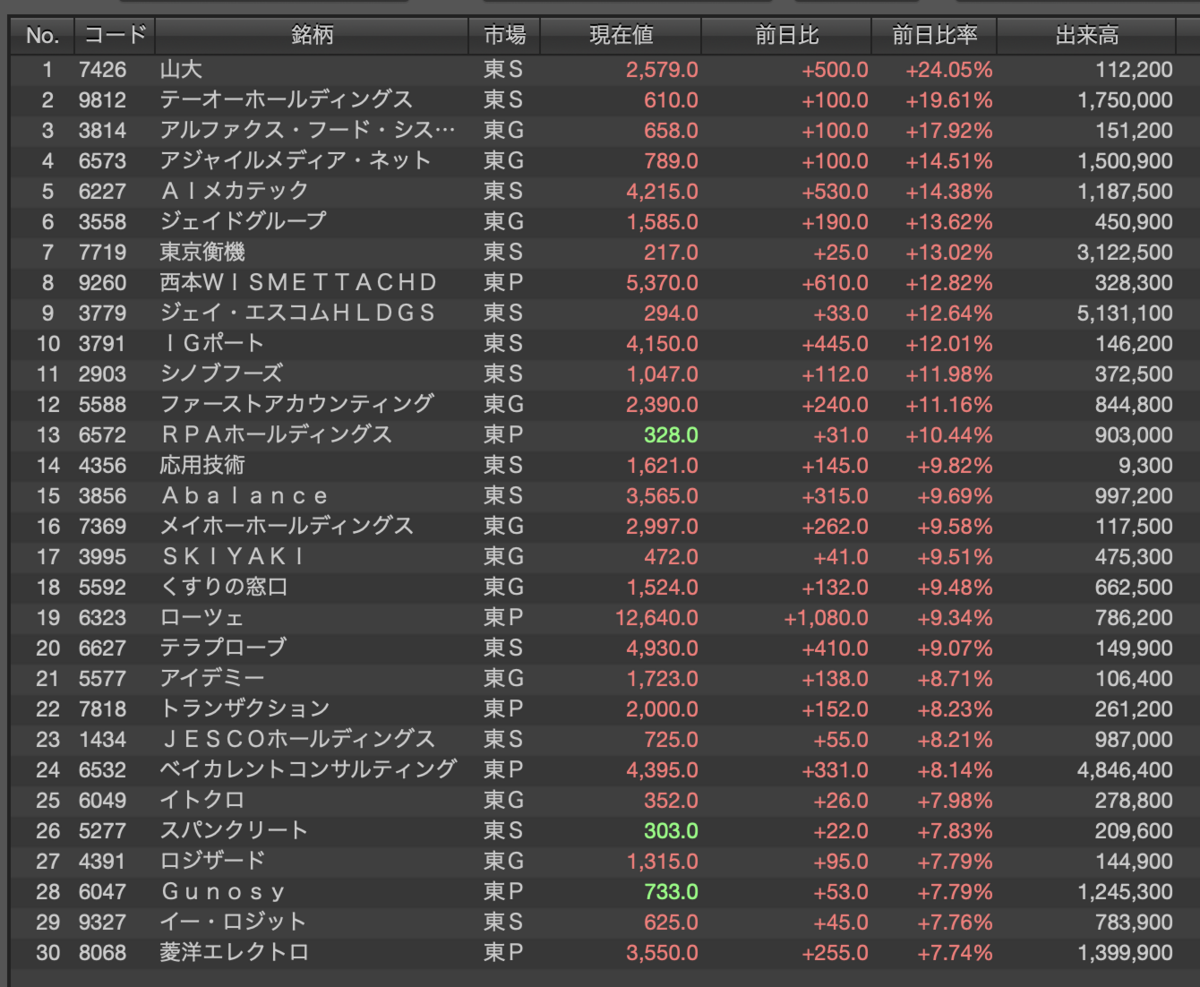Screen dimensions: 1200x987
Task: Click the percent change +24.05%
Action: [x=949, y=70]
